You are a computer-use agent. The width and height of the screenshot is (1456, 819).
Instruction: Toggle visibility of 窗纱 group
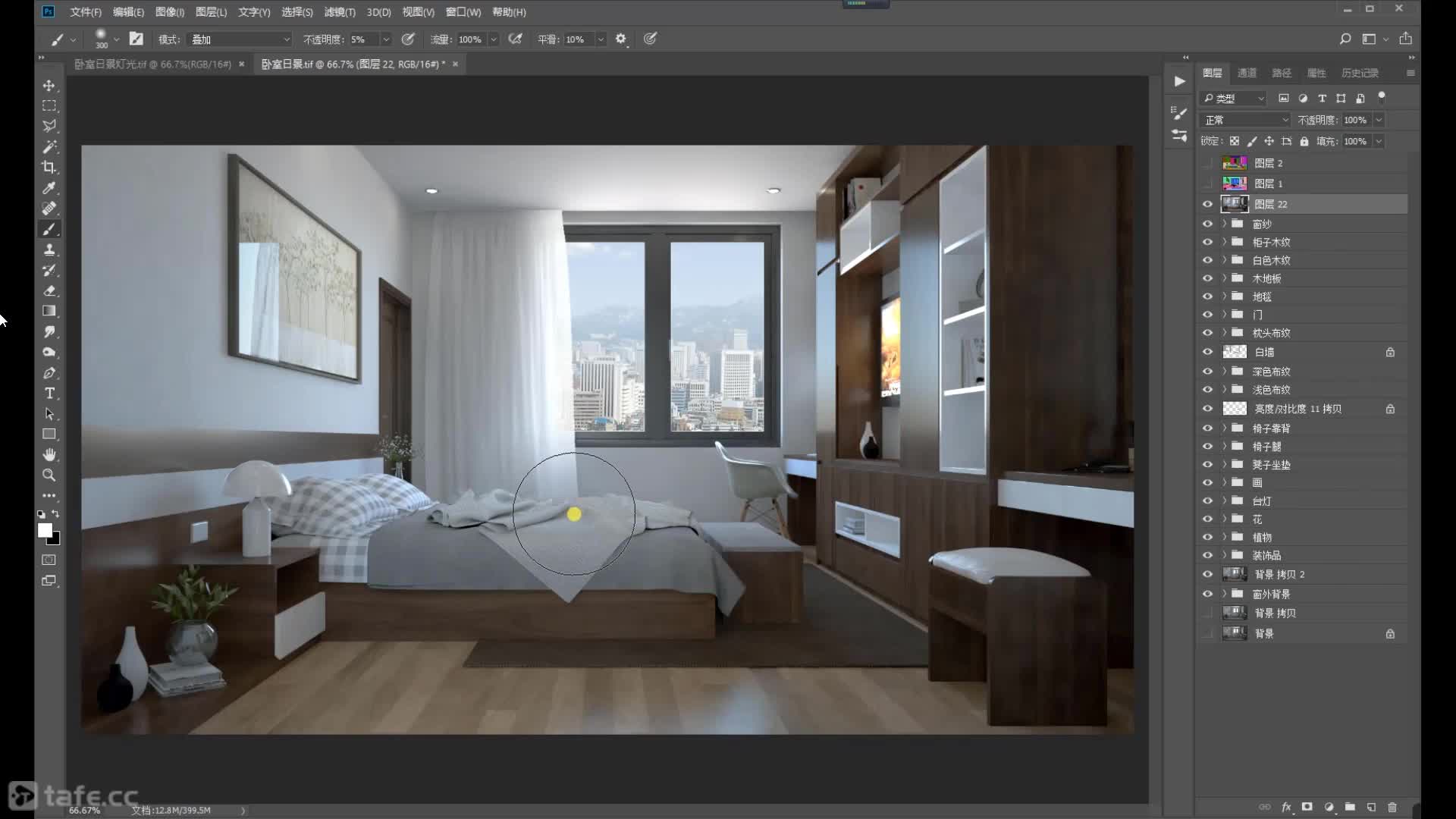[1207, 224]
